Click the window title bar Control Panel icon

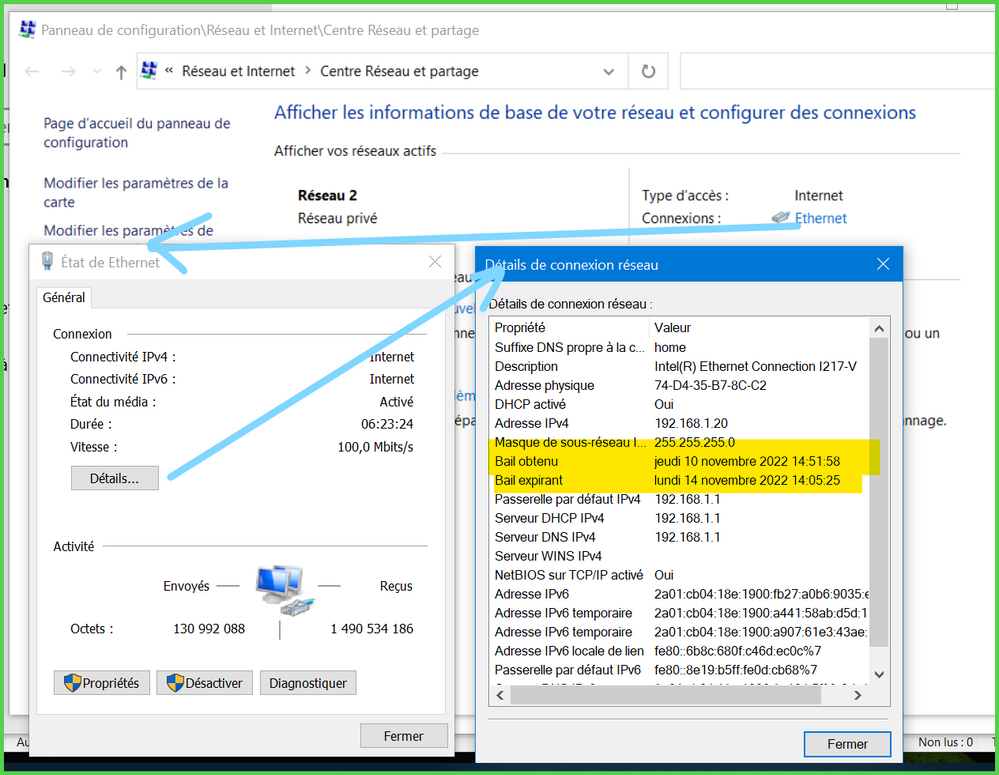coord(27,29)
